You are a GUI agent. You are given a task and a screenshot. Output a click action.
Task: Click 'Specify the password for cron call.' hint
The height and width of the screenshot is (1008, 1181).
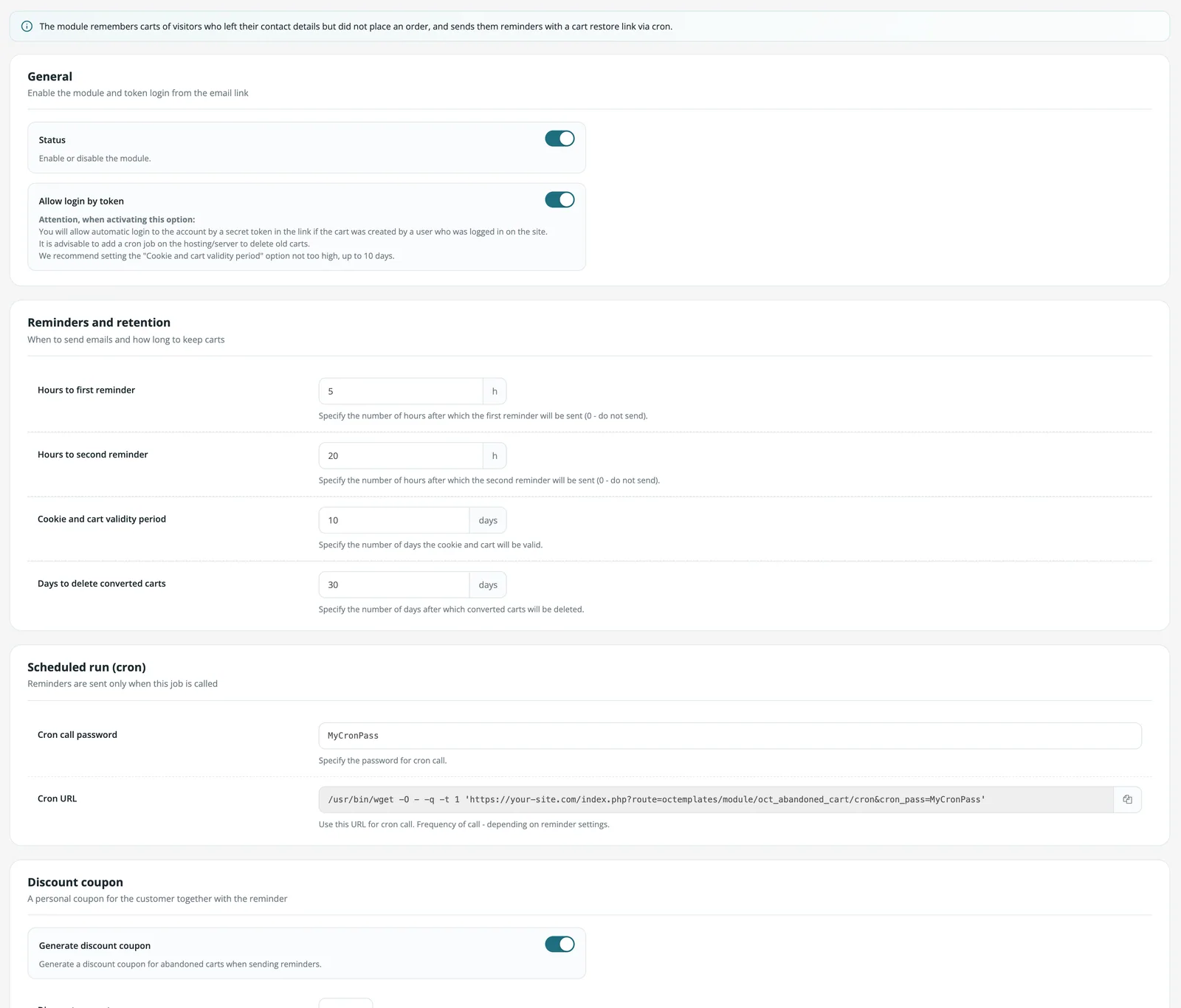382,761
